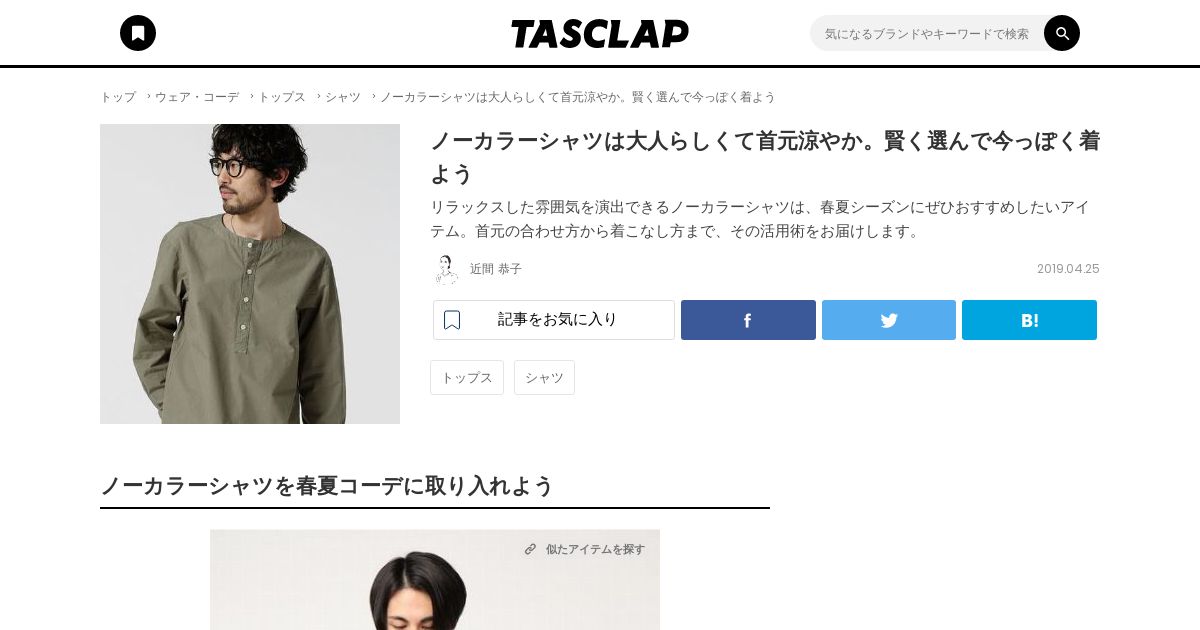The height and width of the screenshot is (630, 1200).
Task: Click the 記事をお気に入り favorite button
Action: pyautogui.click(x=554, y=320)
